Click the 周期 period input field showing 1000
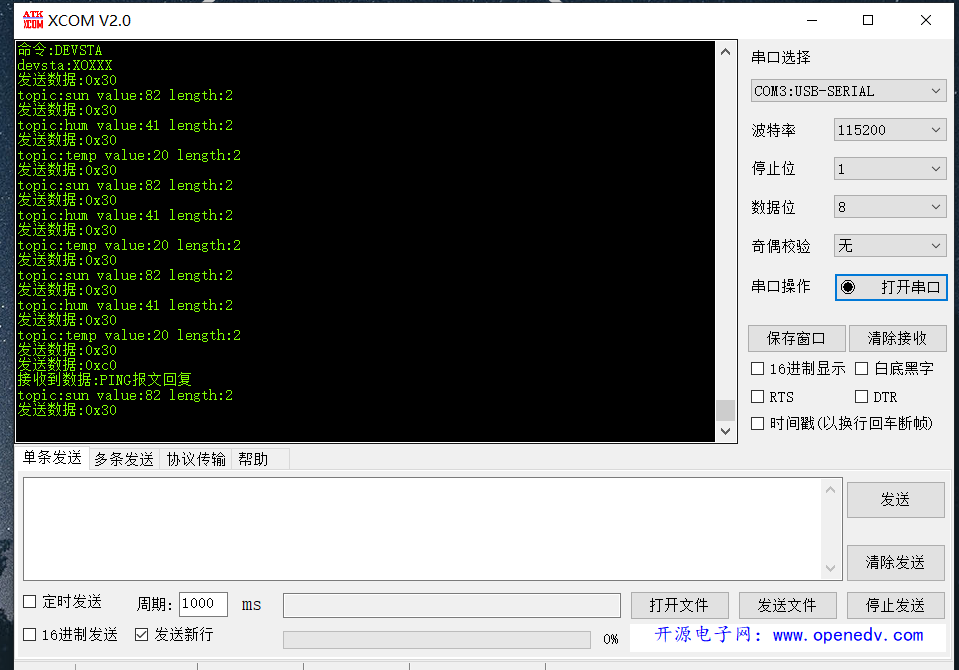This screenshot has height=670, width=959. point(201,603)
